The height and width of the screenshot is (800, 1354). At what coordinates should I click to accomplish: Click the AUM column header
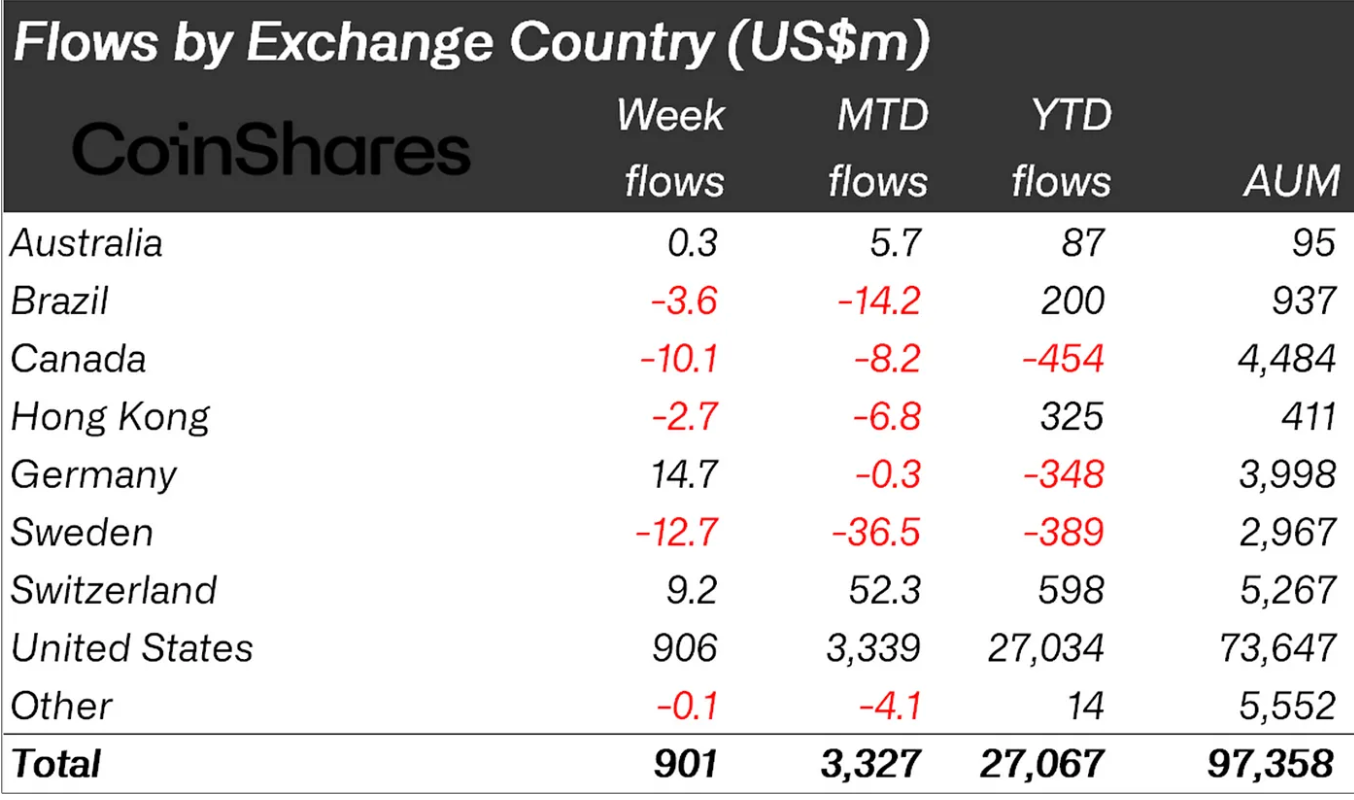click(x=1290, y=182)
